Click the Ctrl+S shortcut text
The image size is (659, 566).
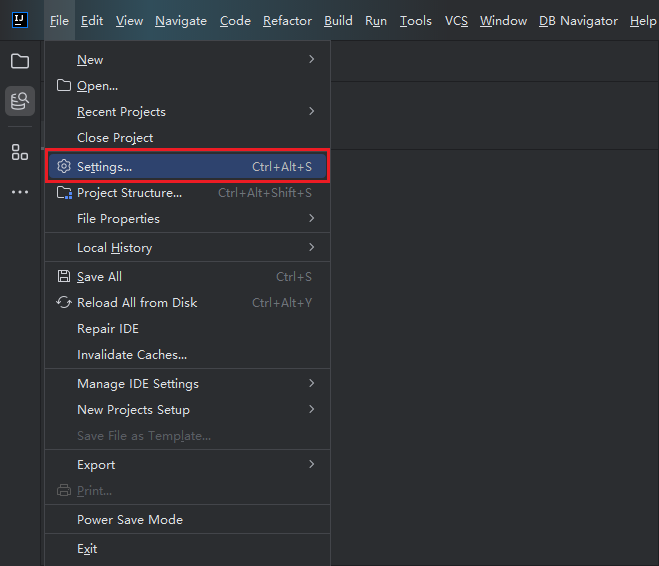(x=294, y=276)
